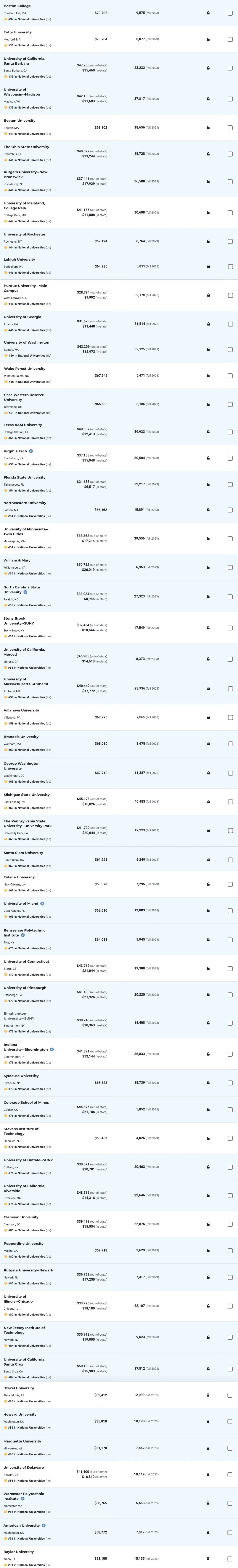Click the blue badge icon beside Virginia Tech
The height and width of the screenshot is (1568, 238).
[x=31, y=451]
